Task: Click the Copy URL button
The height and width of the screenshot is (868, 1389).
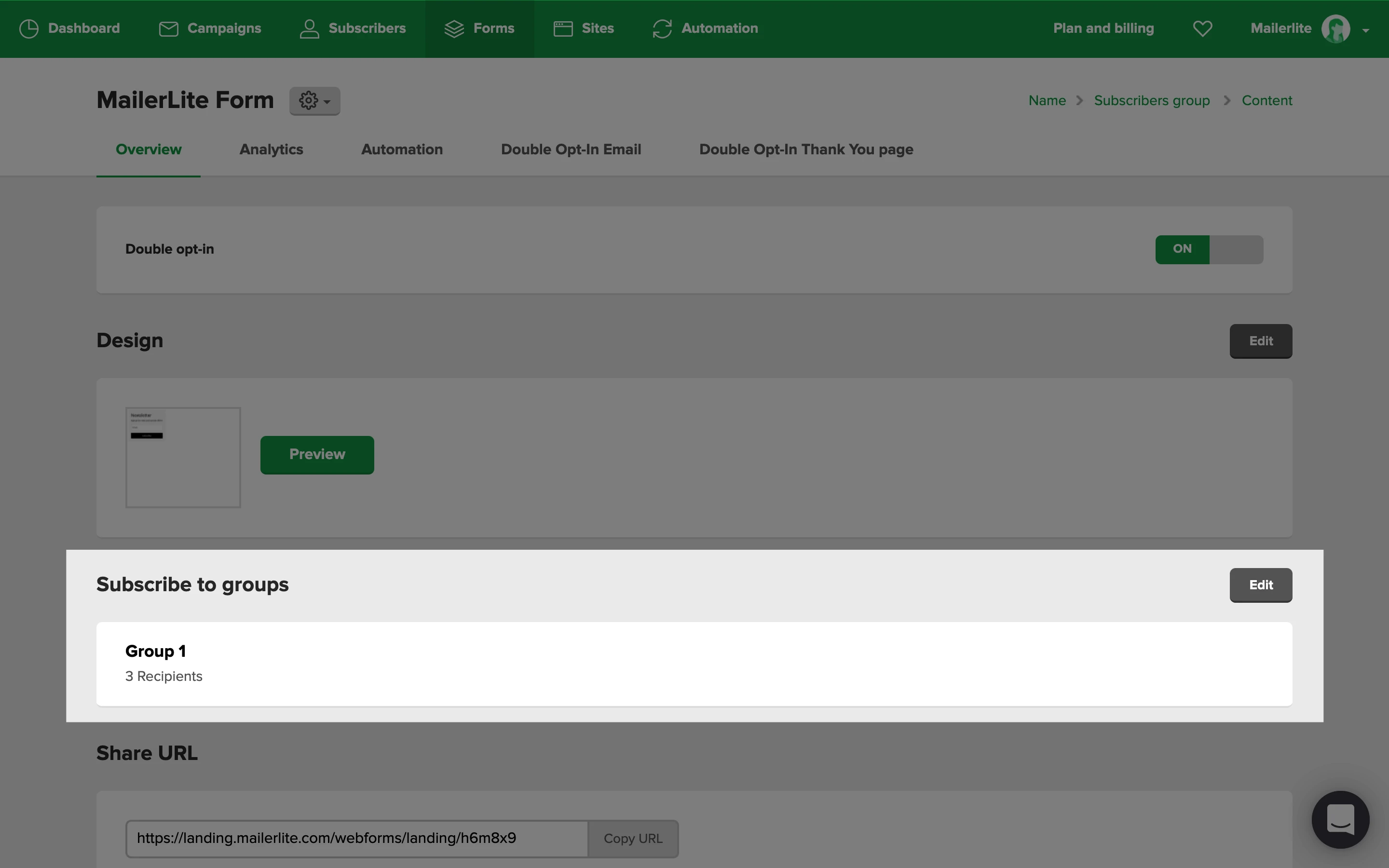Action: [633, 839]
